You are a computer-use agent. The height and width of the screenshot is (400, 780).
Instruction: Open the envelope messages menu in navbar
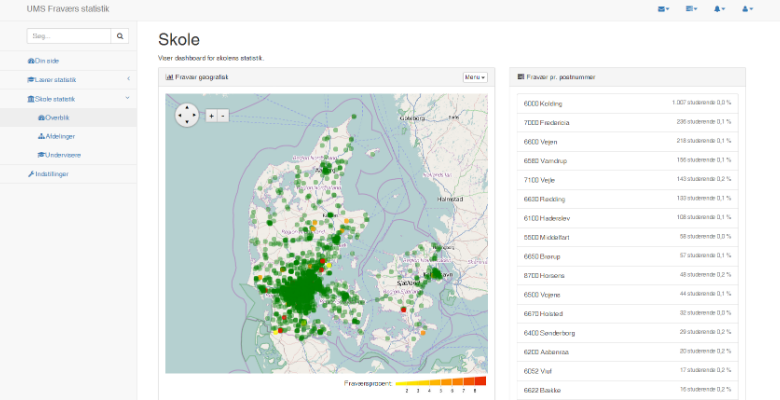(663, 9)
